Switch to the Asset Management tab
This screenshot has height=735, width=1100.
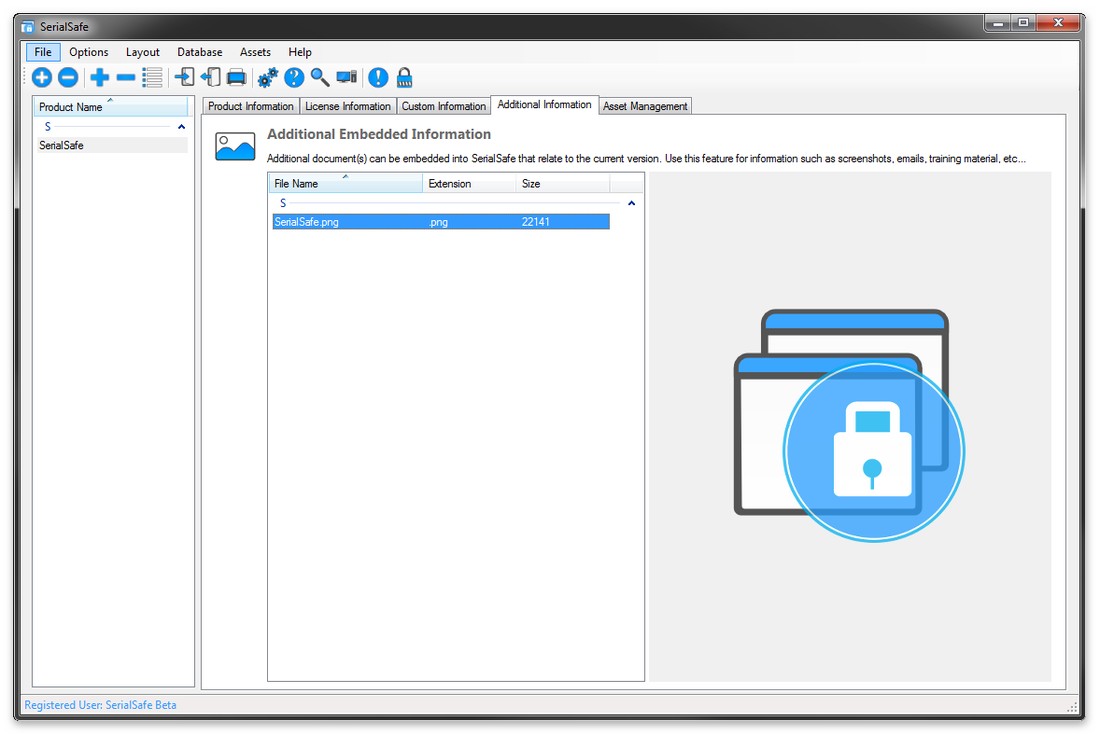tap(645, 106)
